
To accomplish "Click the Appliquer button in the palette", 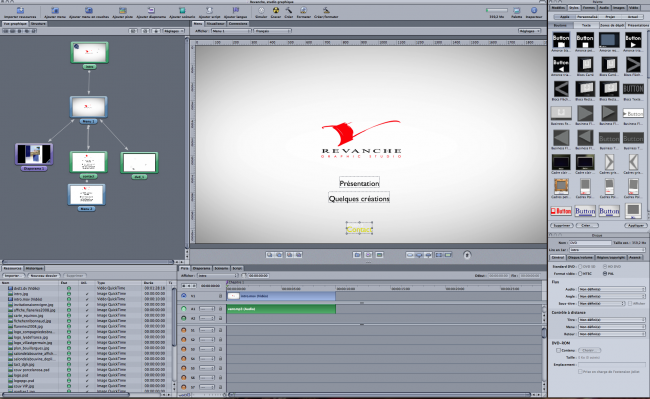I will (635, 225).
